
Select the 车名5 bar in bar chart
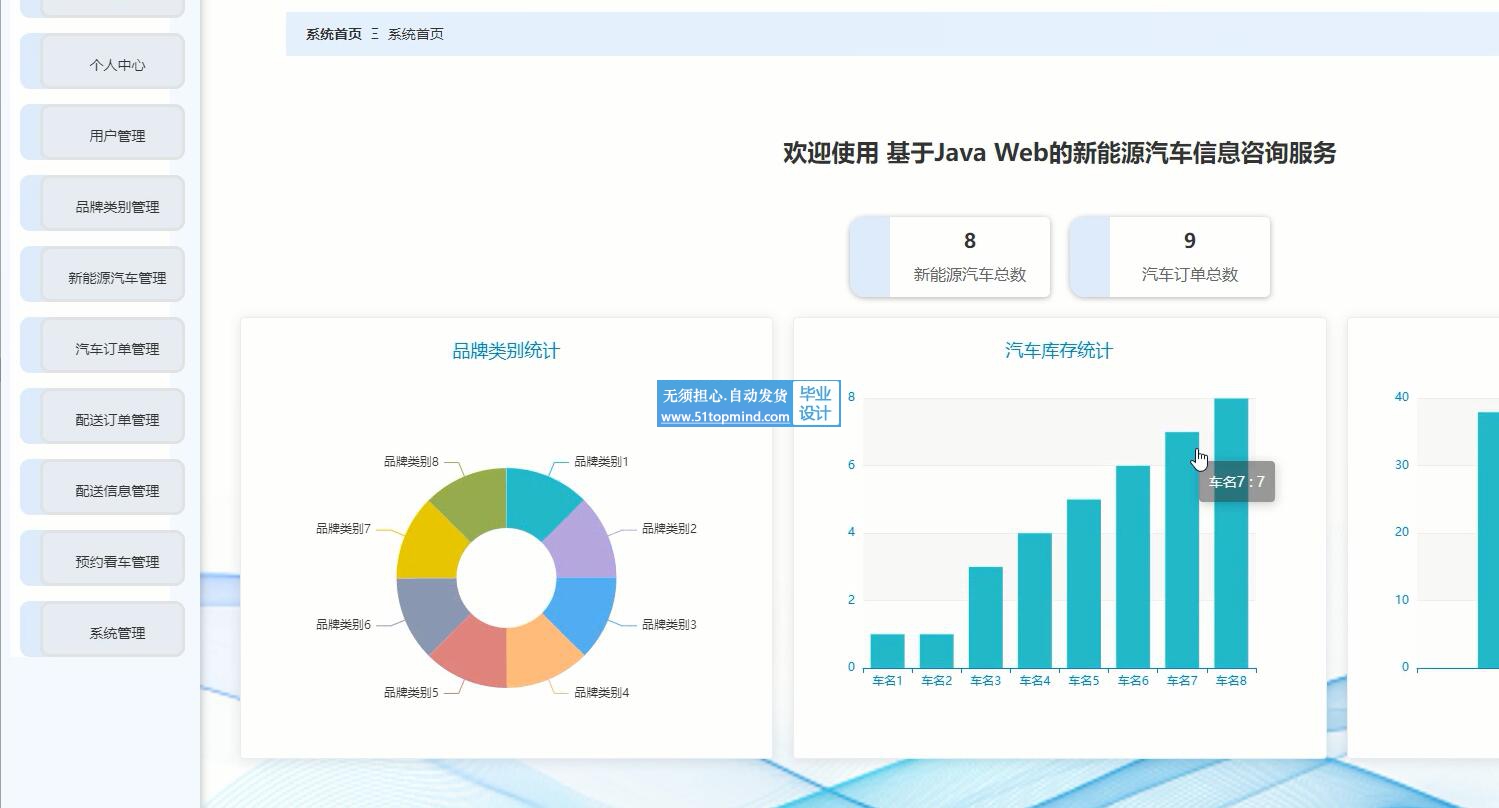pos(1083,583)
